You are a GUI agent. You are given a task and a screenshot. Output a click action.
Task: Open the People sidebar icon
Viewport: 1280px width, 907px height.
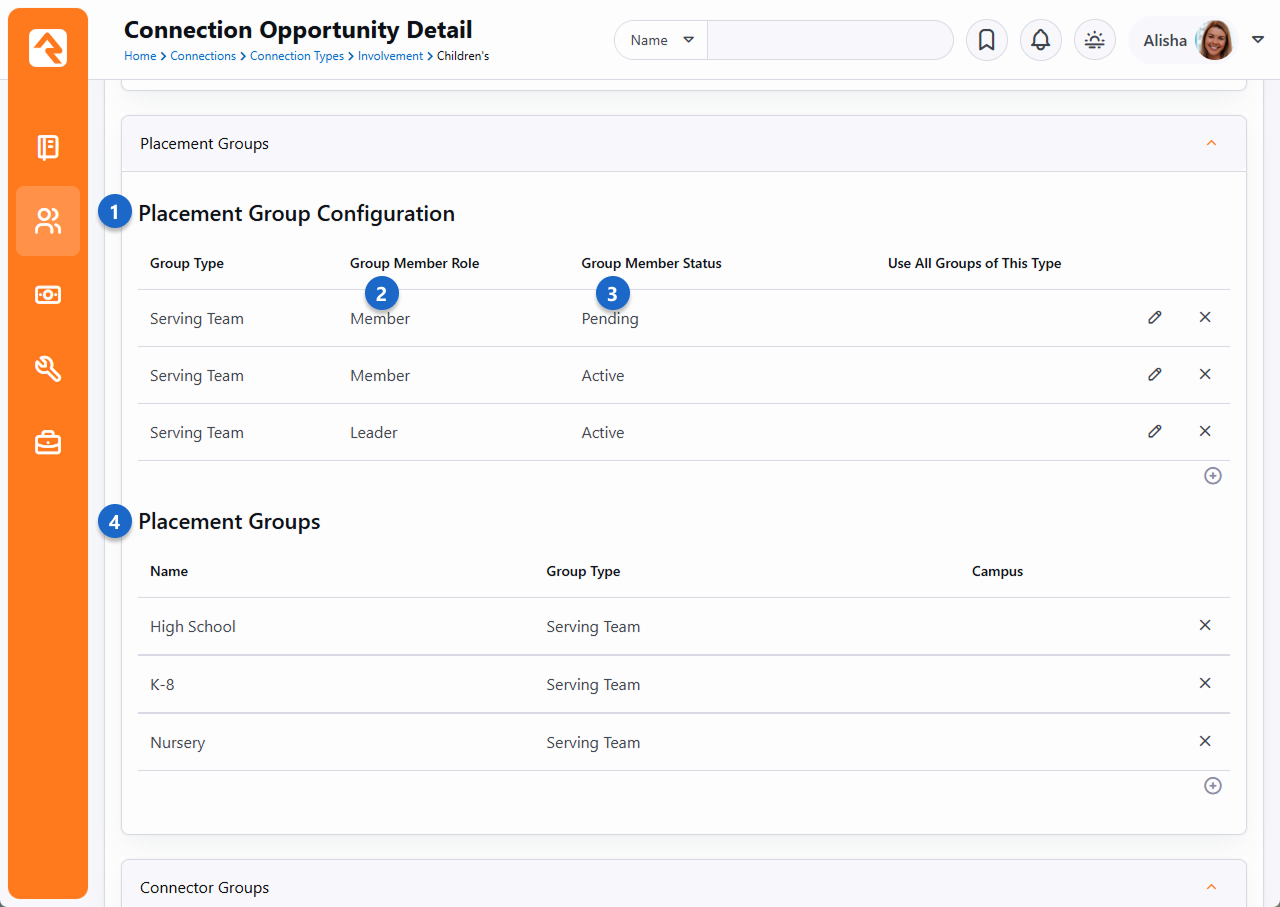tap(48, 221)
